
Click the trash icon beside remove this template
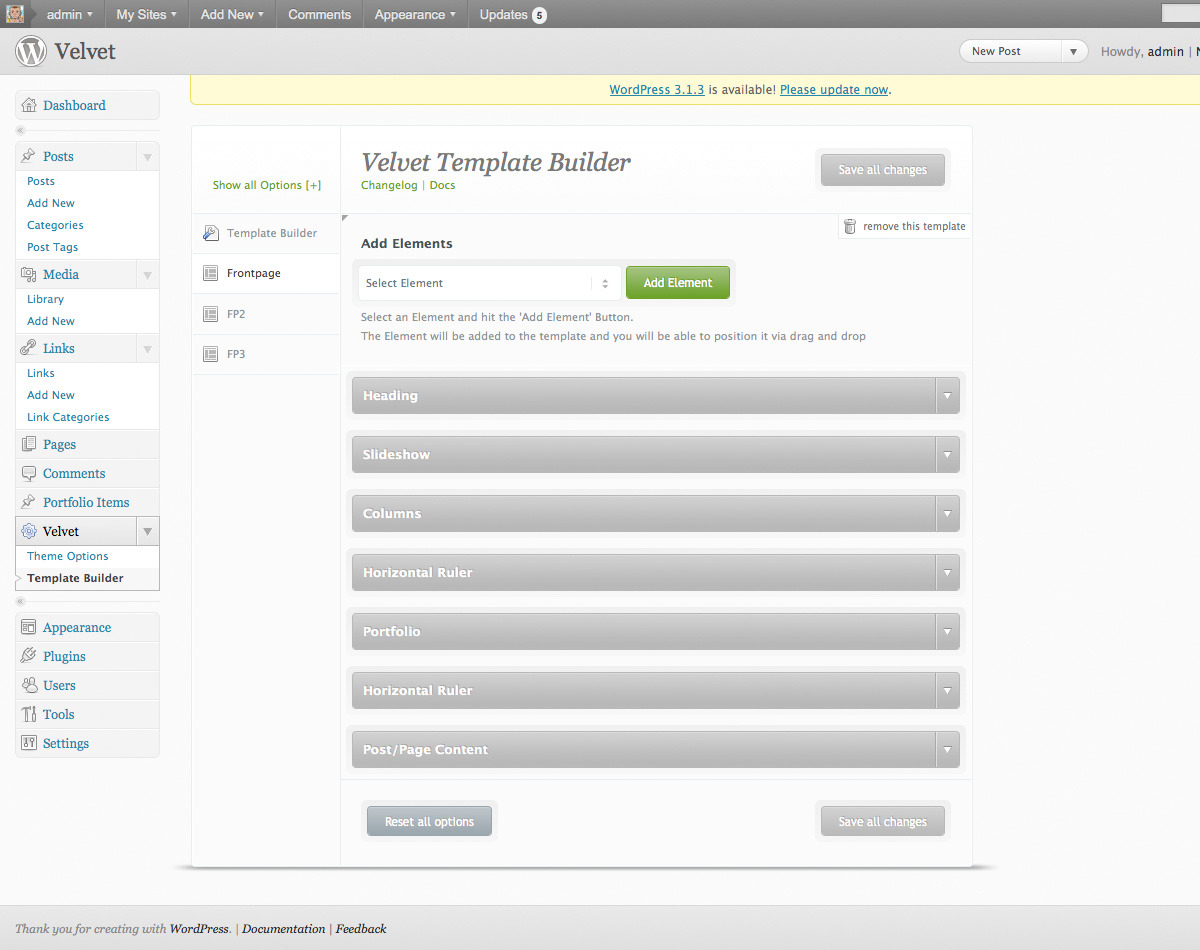(850, 226)
